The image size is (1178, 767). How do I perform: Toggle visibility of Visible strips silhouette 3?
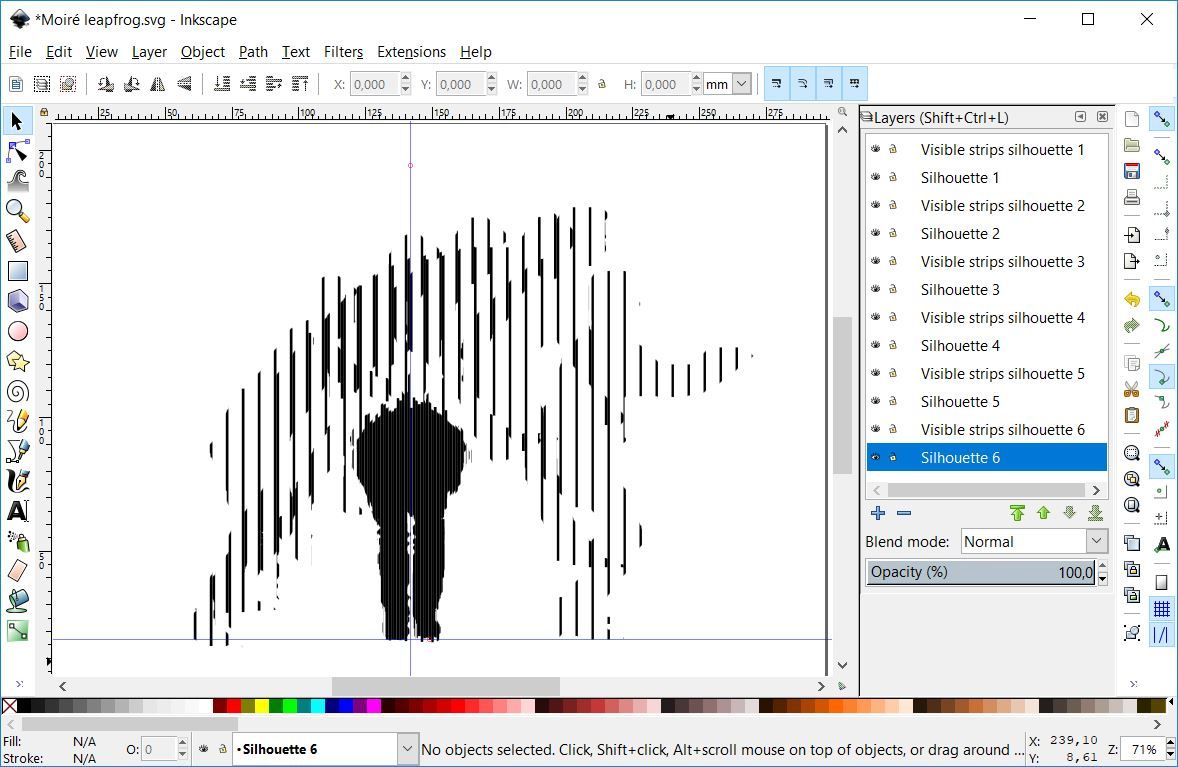point(877,261)
